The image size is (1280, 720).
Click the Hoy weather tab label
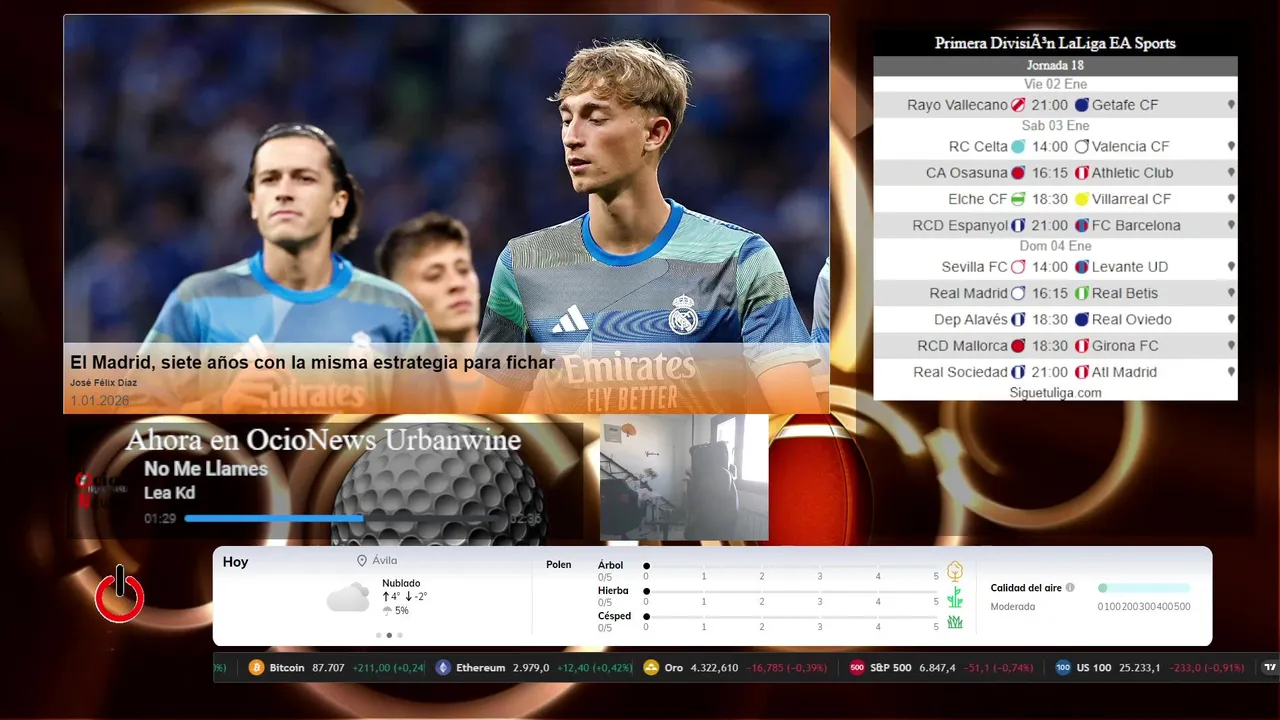(x=235, y=562)
